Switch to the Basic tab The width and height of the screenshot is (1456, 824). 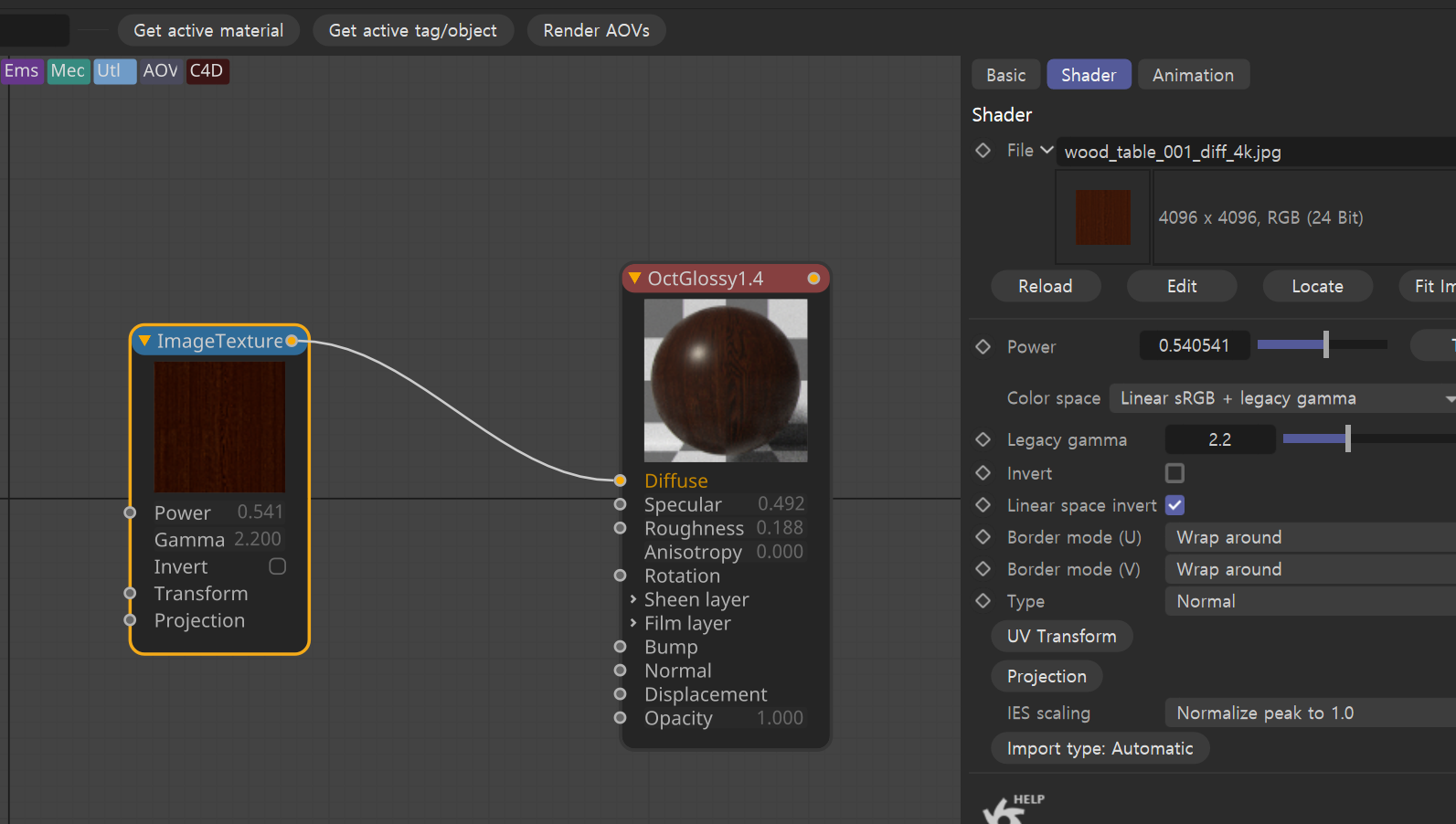click(x=1005, y=75)
